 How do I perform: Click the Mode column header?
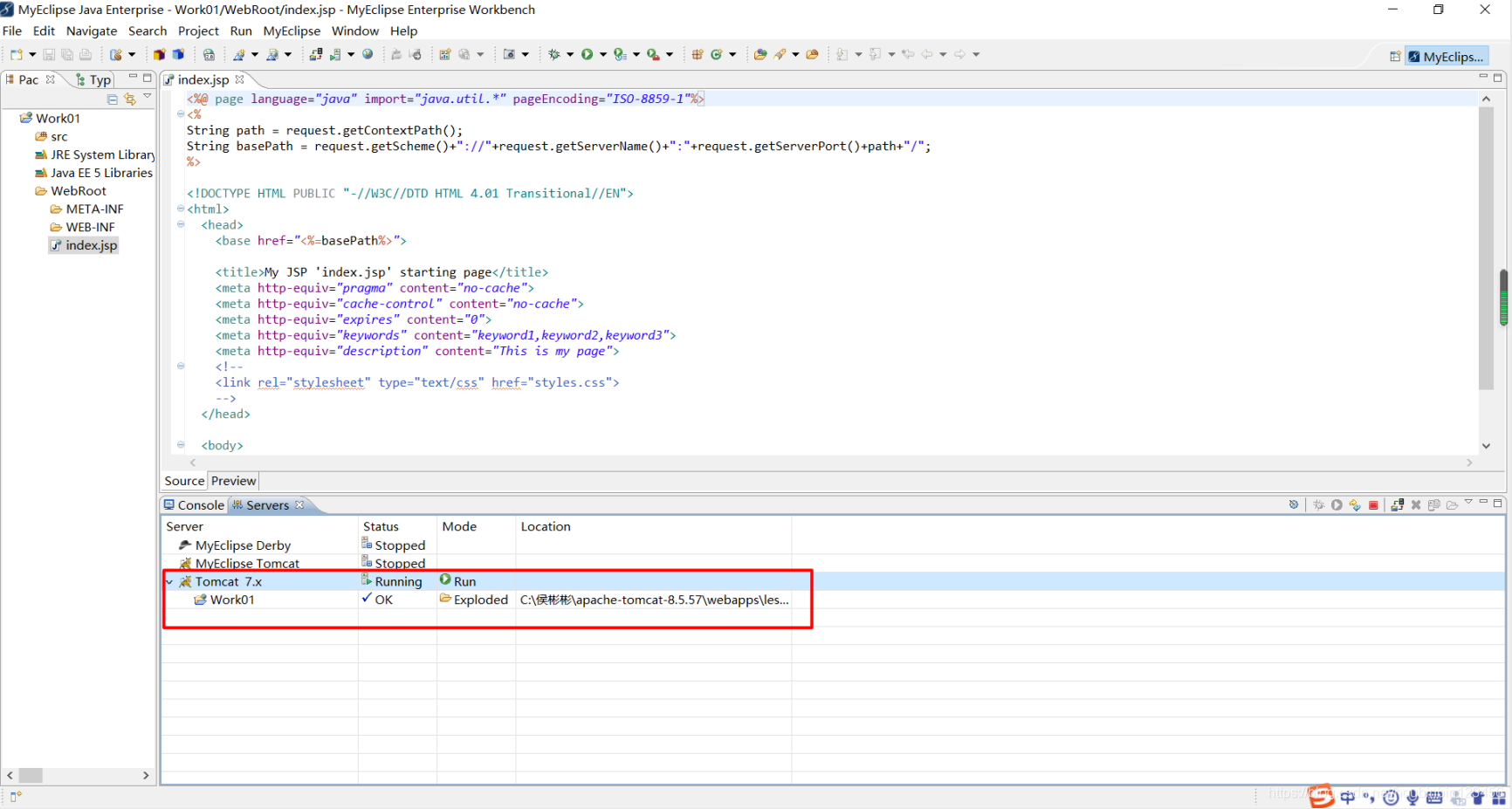click(x=476, y=527)
